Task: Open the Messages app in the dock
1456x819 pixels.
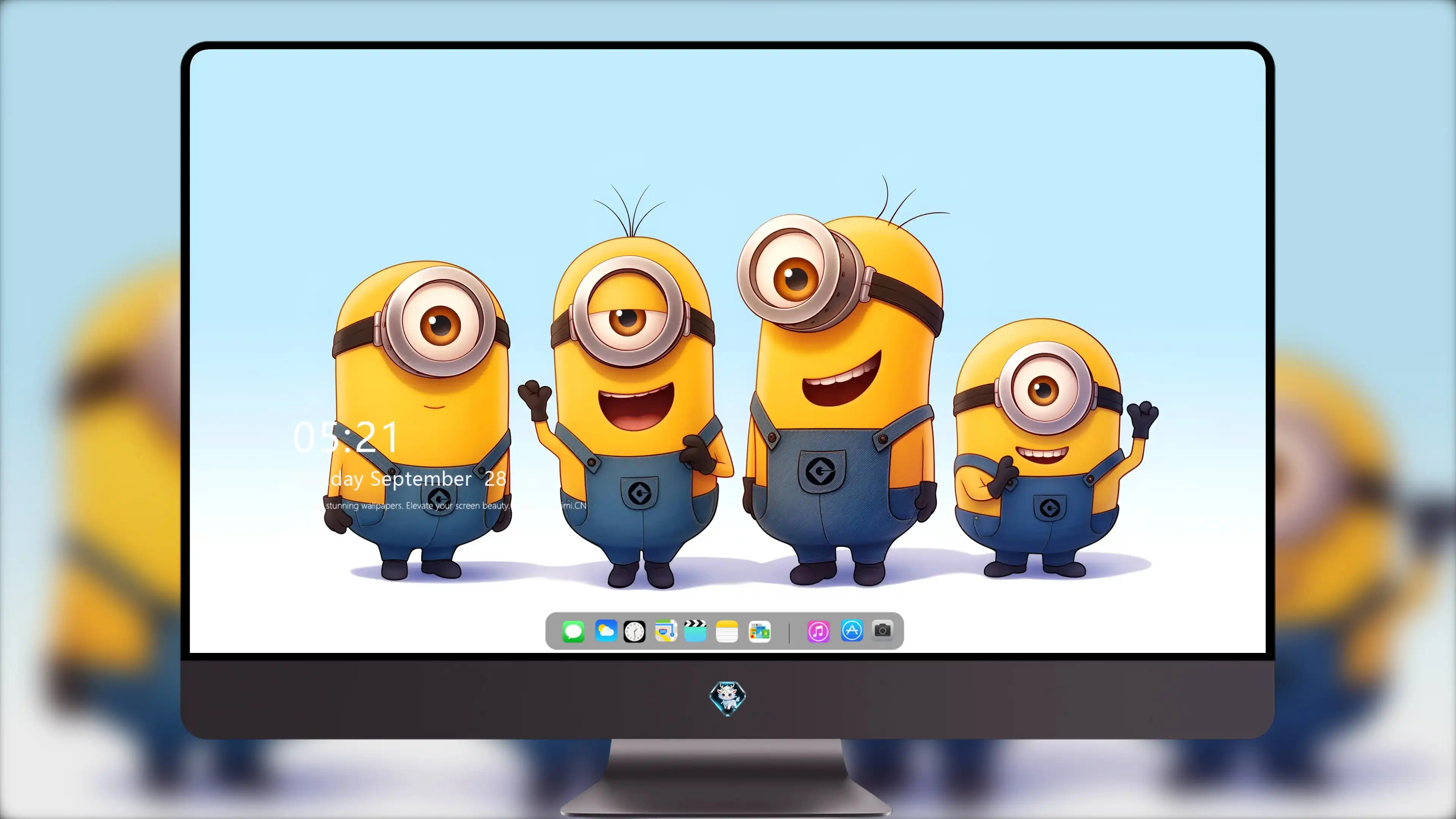Action: 573,631
